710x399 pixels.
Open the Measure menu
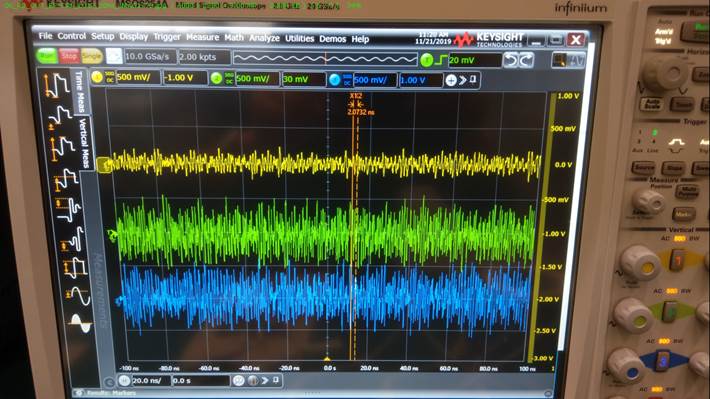[202, 38]
